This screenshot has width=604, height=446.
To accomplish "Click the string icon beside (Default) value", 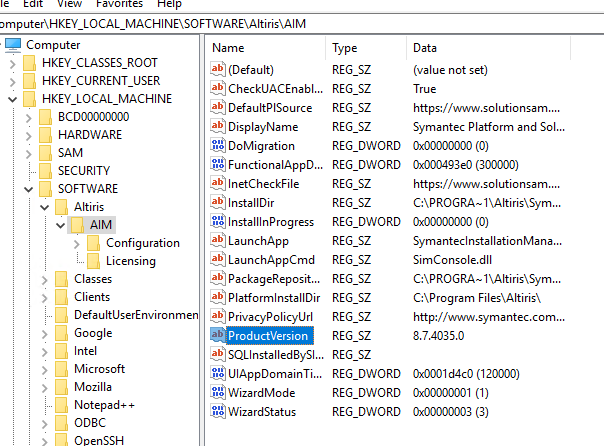I will (x=217, y=69).
